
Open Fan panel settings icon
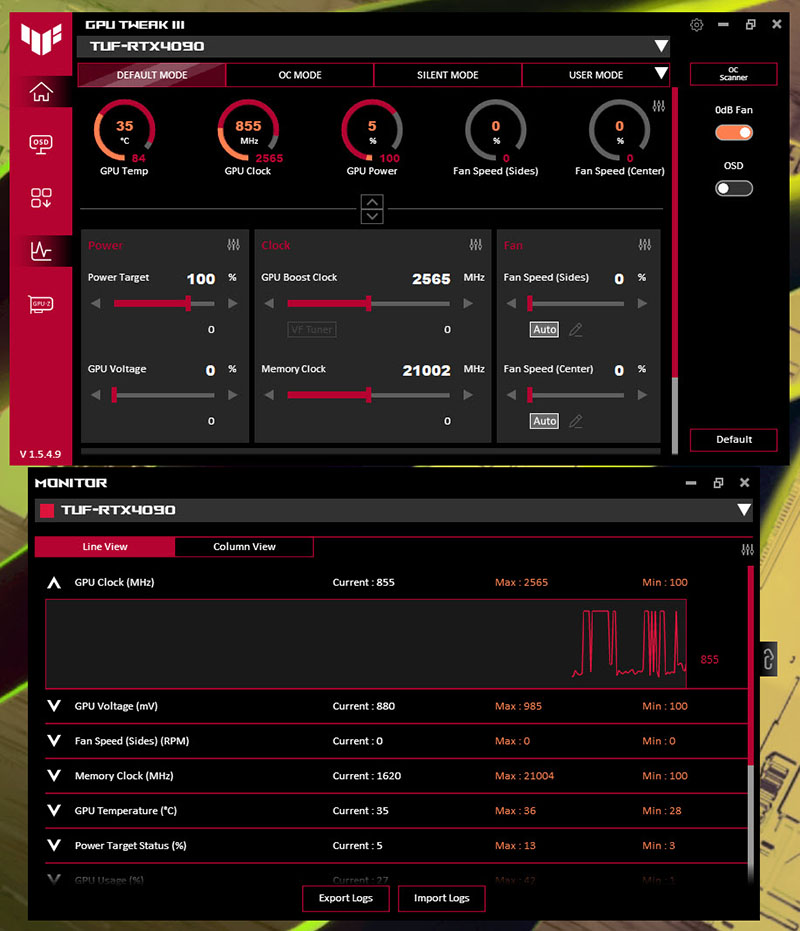pyautogui.click(x=645, y=245)
